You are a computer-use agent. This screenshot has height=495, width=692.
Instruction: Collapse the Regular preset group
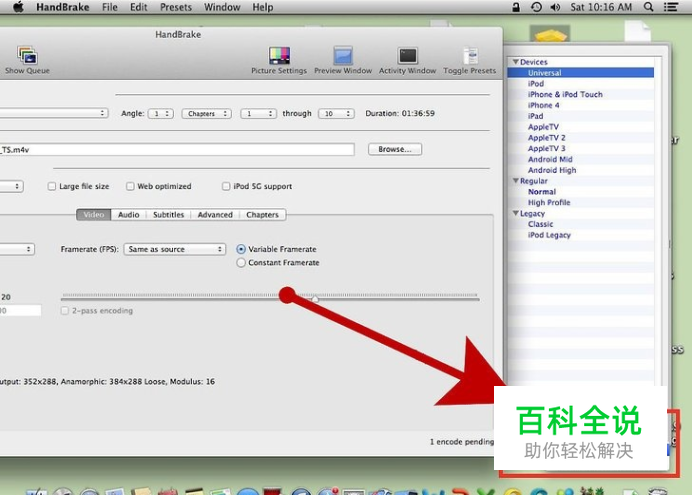pyautogui.click(x=515, y=181)
